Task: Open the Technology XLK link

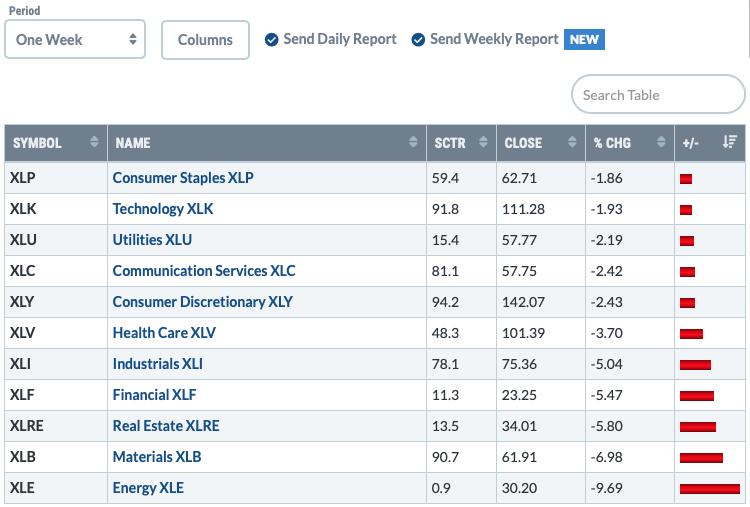Action: tap(163, 209)
